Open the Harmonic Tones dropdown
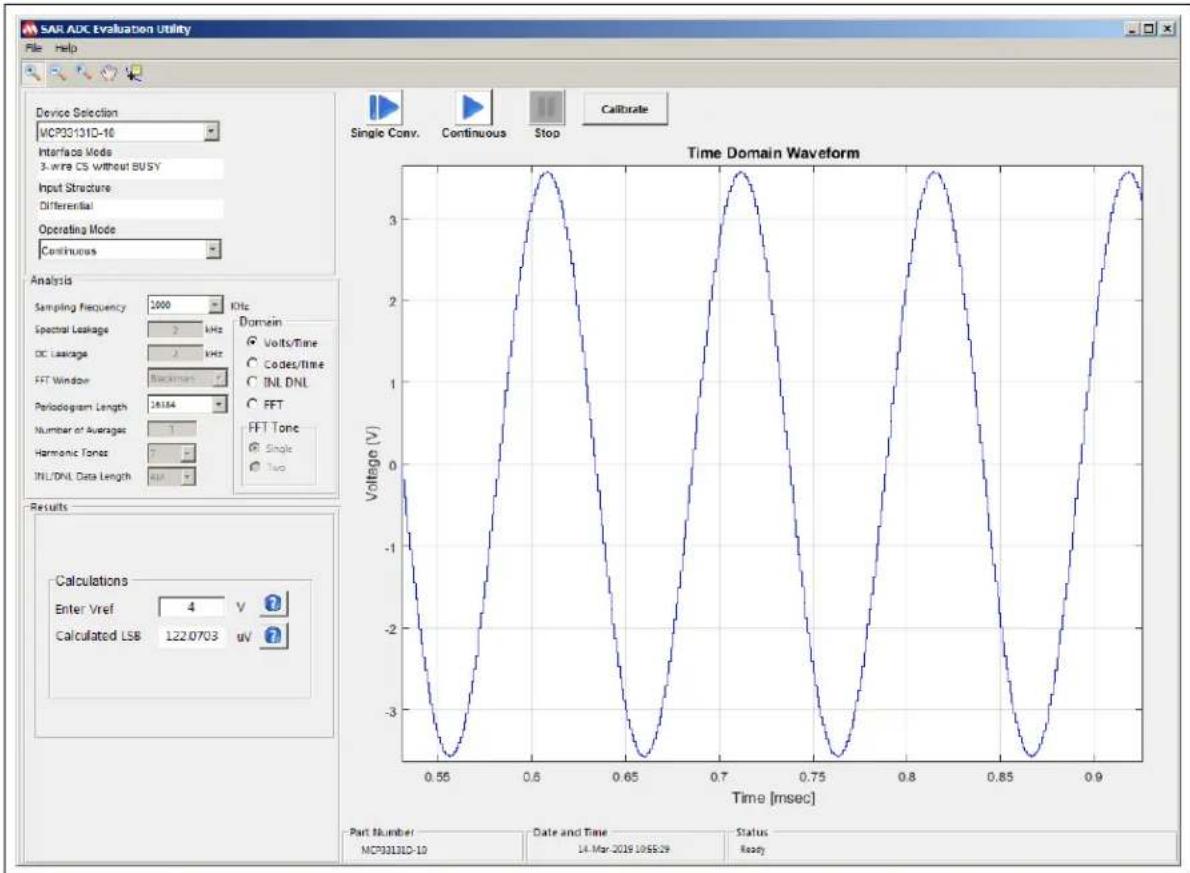This screenshot has height=873, width=1190. click(x=187, y=454)
